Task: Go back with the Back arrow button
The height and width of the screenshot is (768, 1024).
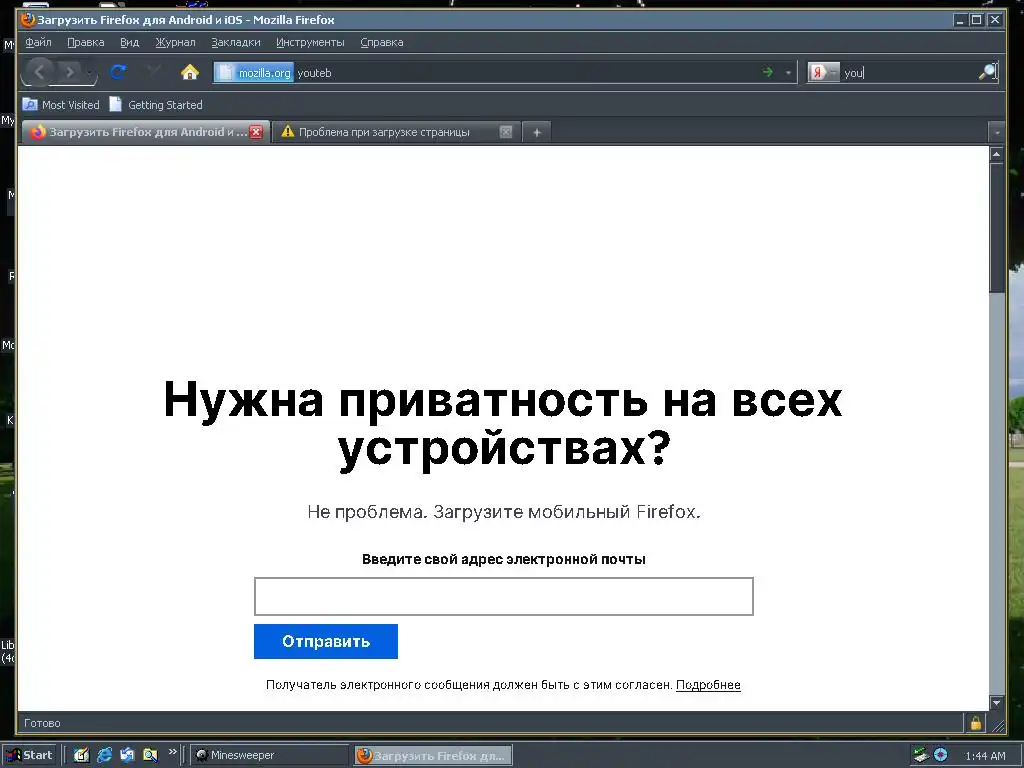Action: (x=39, y=72)
